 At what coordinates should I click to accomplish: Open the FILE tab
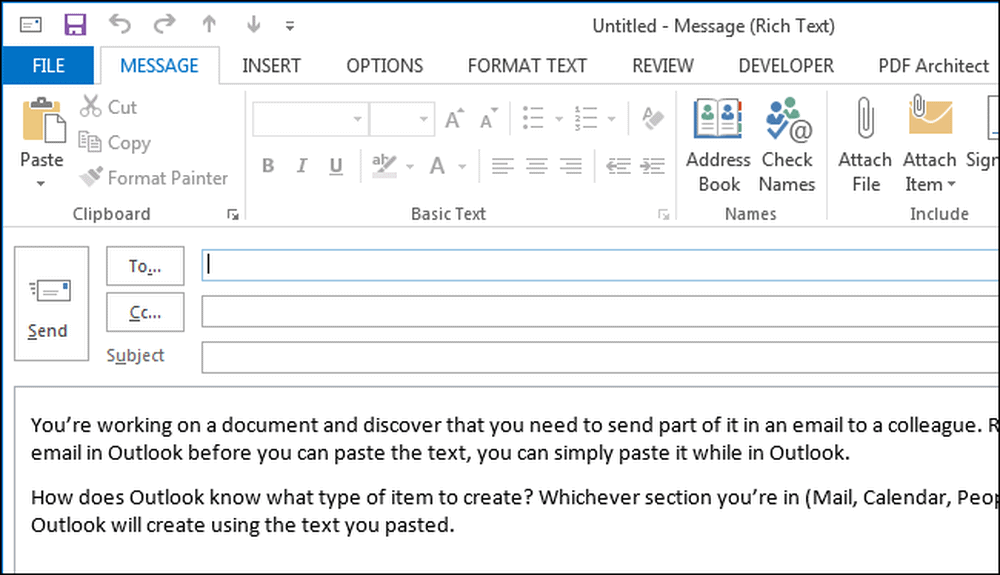tap(48, 66)
